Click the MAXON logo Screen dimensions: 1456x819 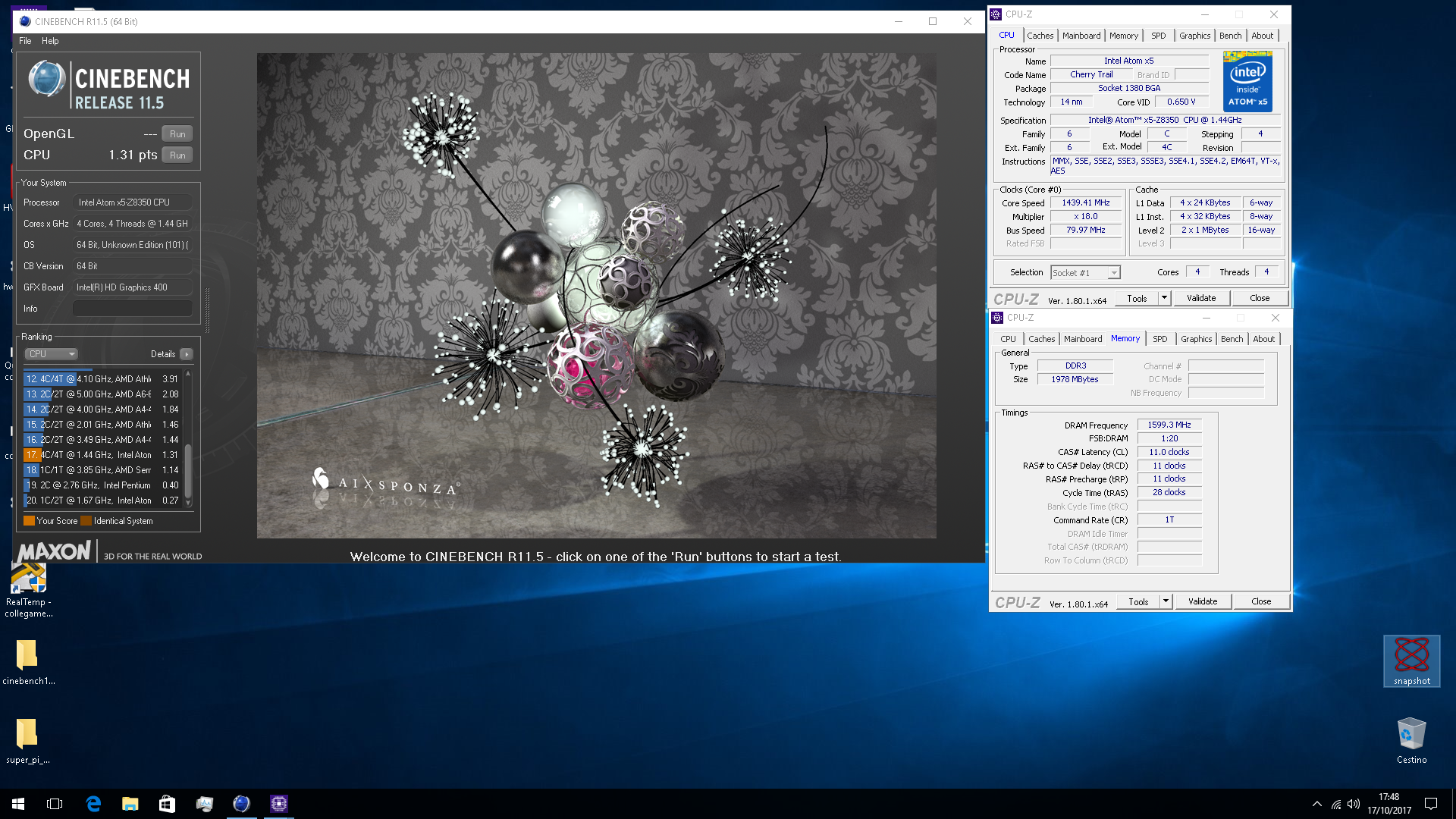pyautogui.click(x=54, y=551)
